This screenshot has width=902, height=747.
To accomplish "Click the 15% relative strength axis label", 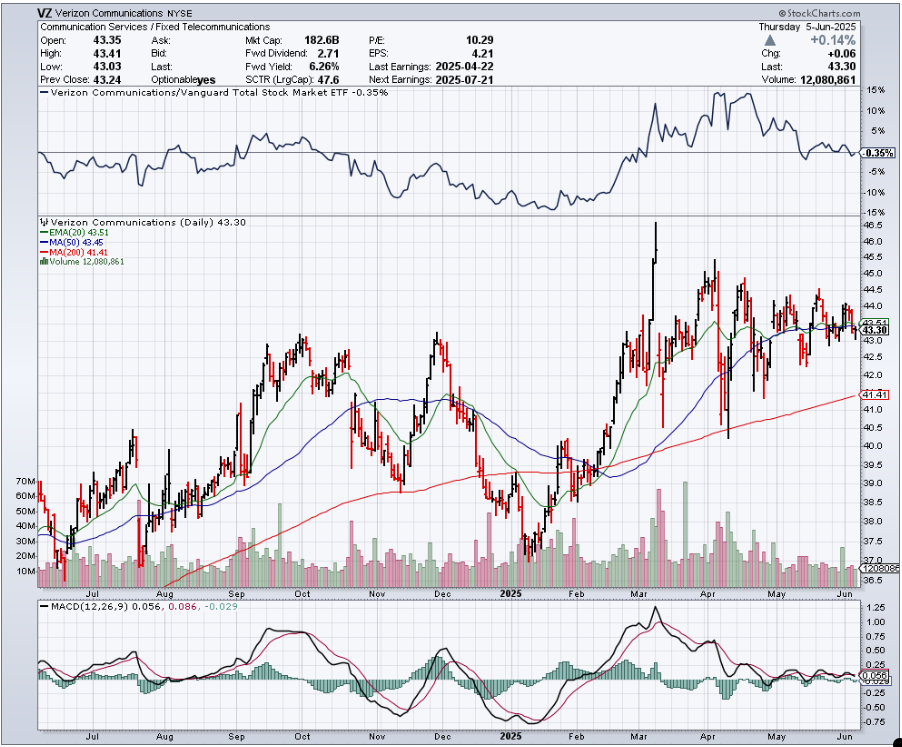I will [876, 91].
